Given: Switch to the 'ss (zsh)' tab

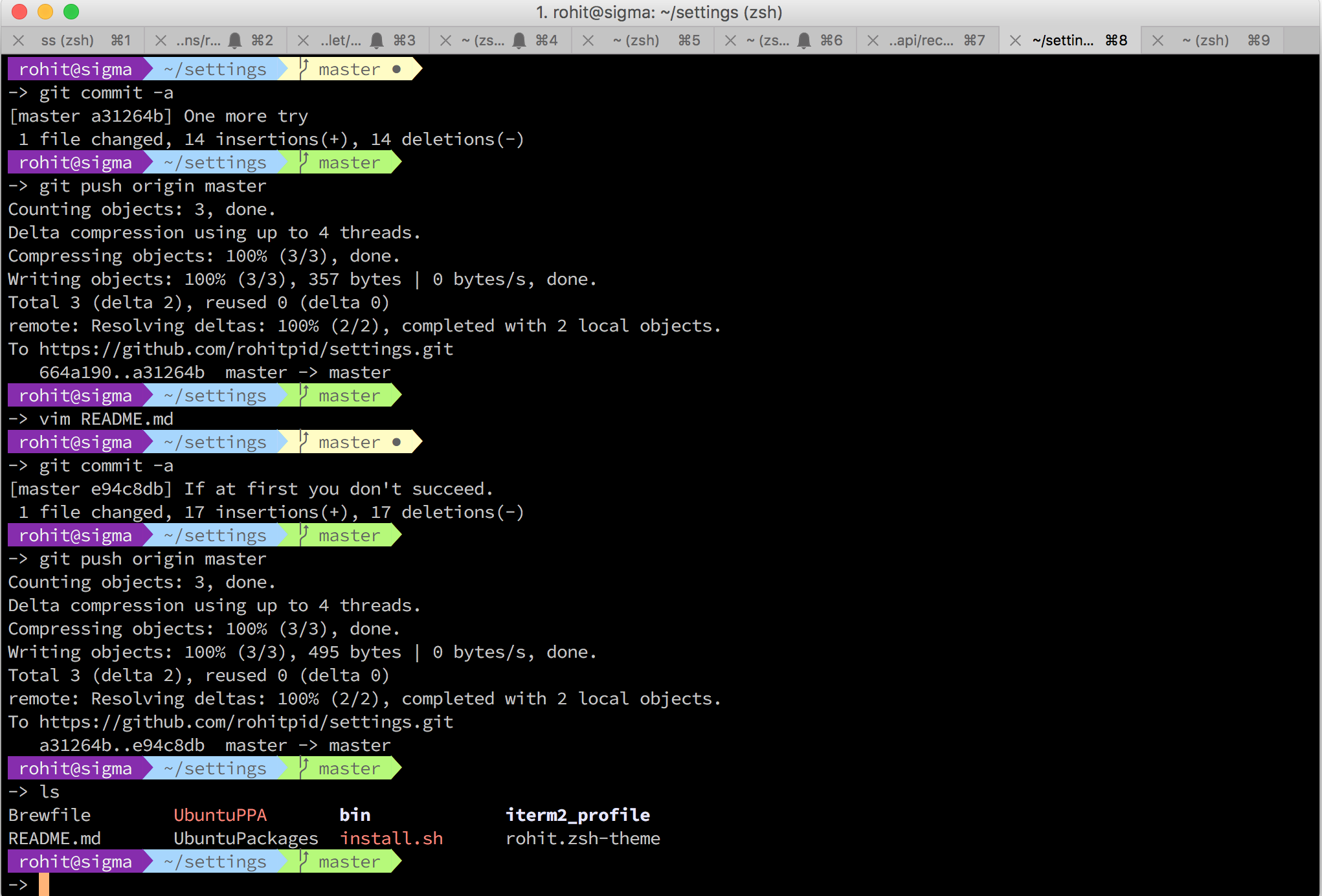Looking at the screenshot, I should 67,41.
